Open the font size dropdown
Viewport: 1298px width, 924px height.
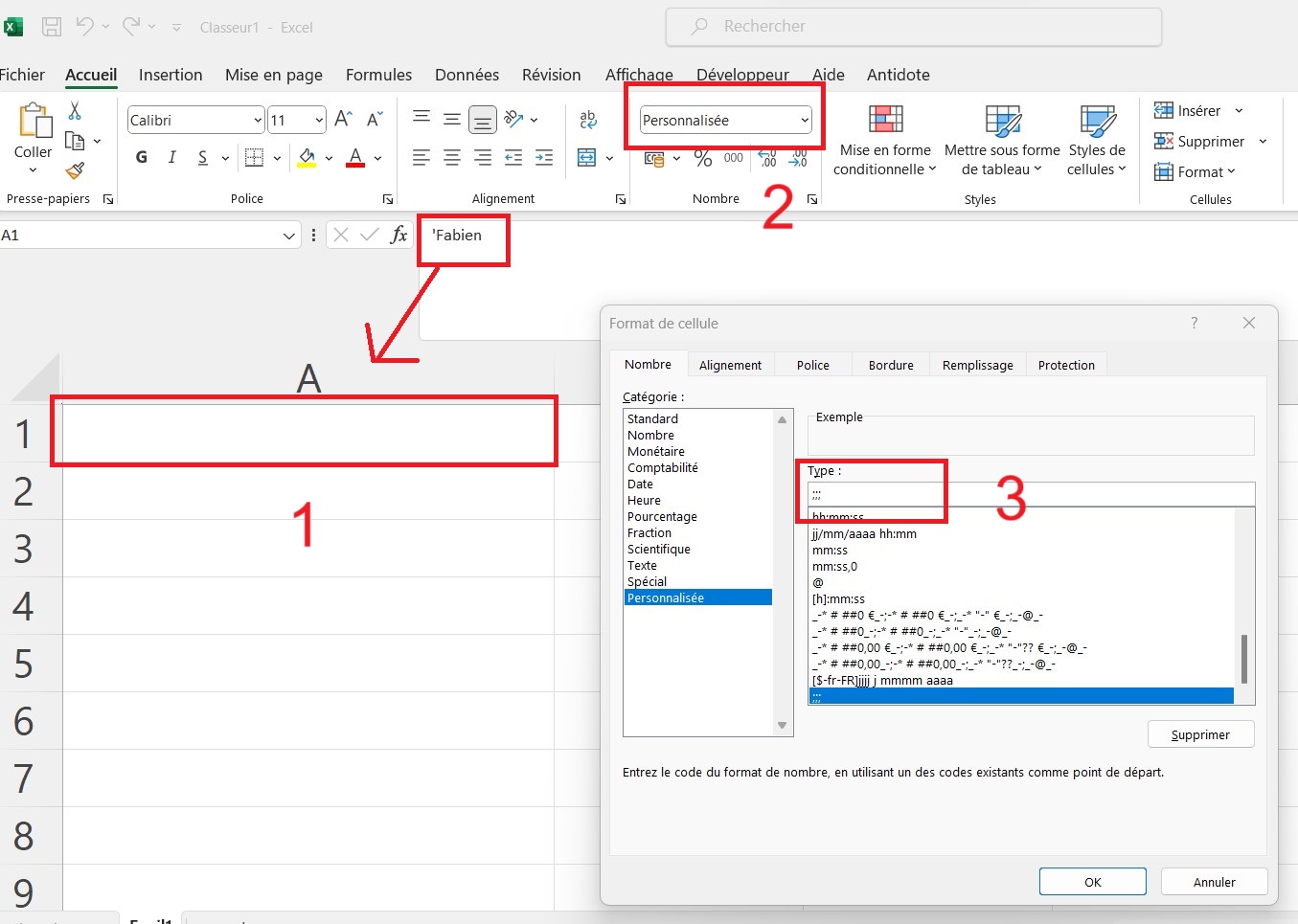coord(318,119)
